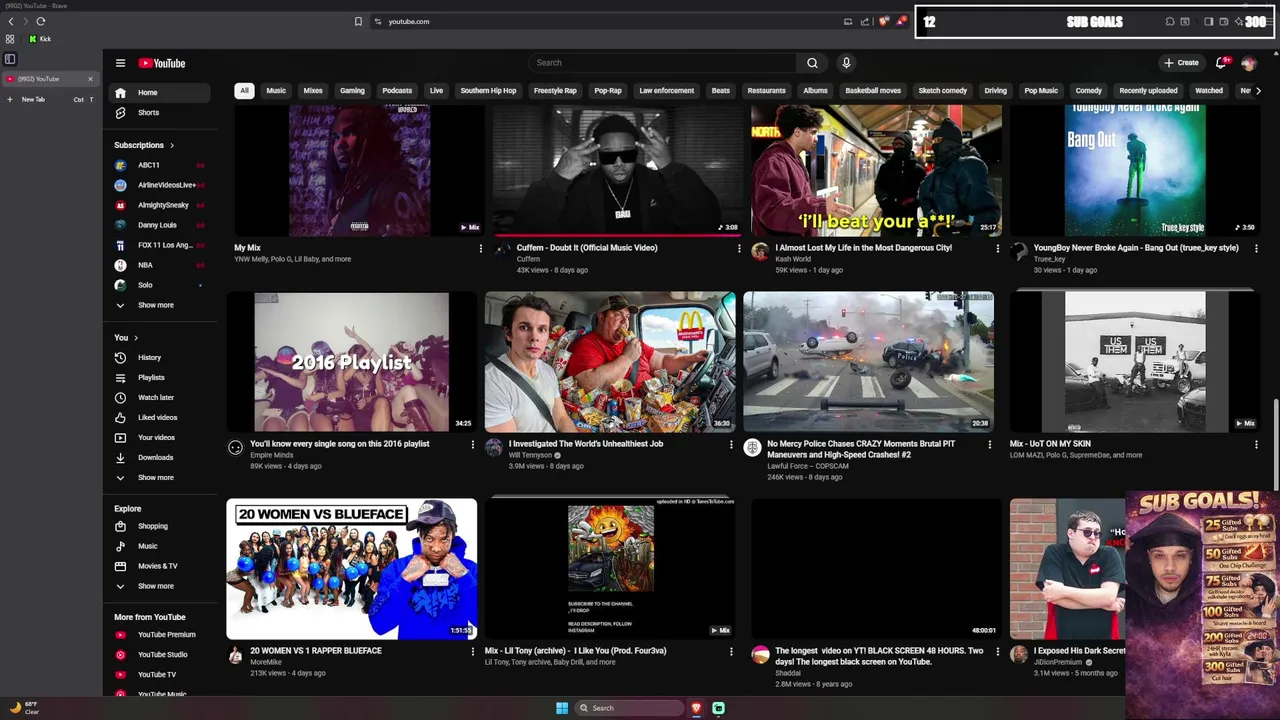
Task: Expand Subscriptions Show more
Action: coord(160,305)
